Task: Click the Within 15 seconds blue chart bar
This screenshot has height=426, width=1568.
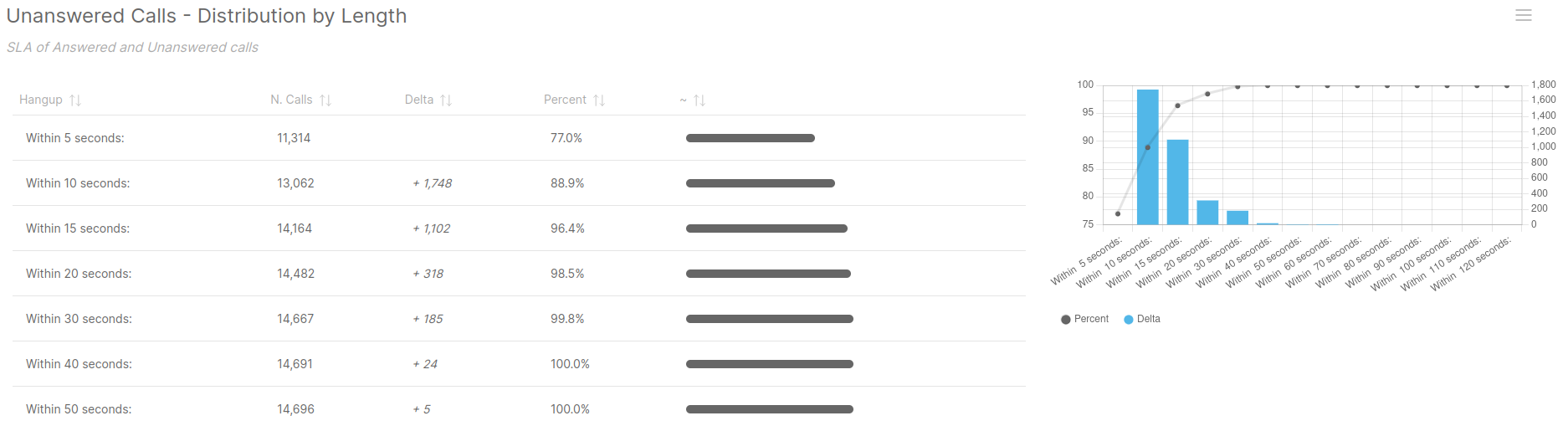Action: coord(1177,182)
